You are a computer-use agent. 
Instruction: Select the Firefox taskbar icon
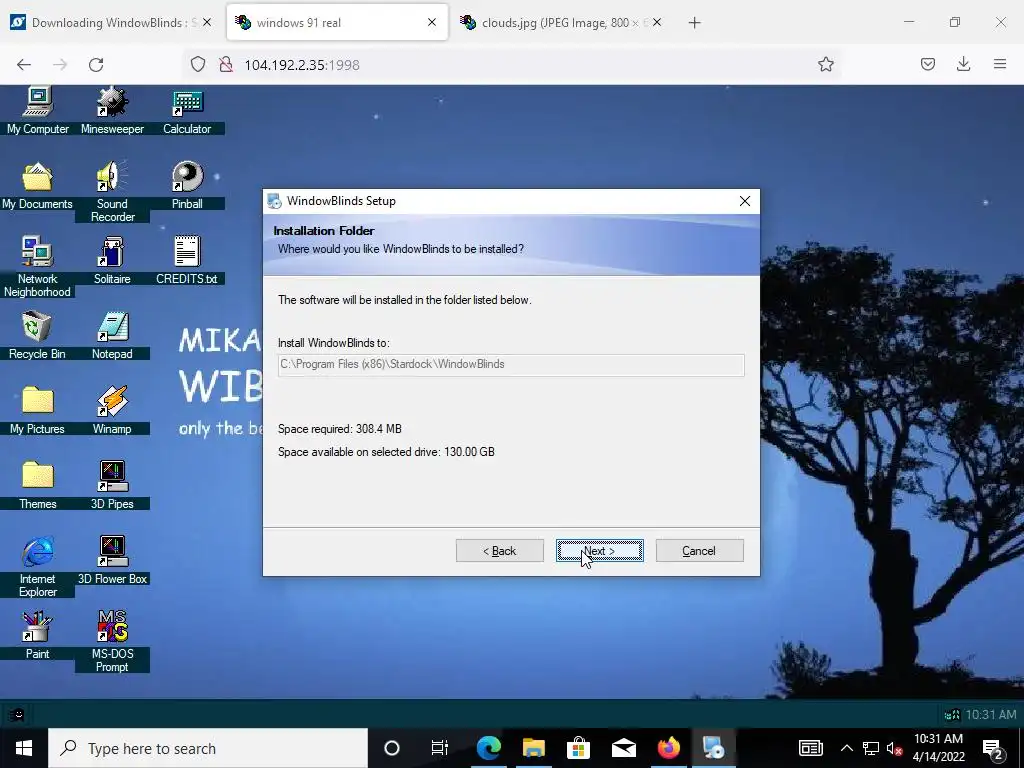(669, 748)
